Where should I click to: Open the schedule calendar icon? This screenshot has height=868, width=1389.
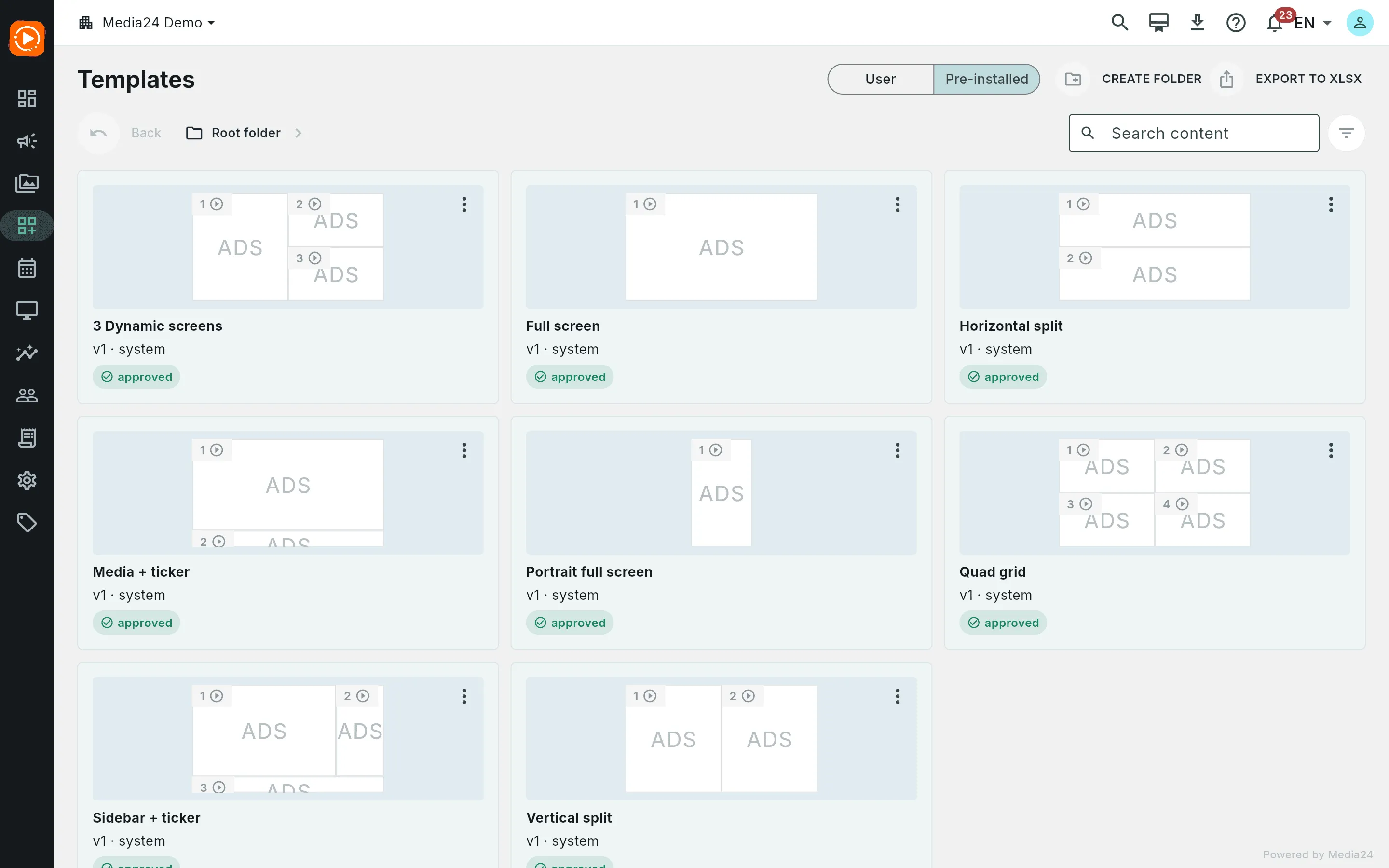[x=27, y=268]
